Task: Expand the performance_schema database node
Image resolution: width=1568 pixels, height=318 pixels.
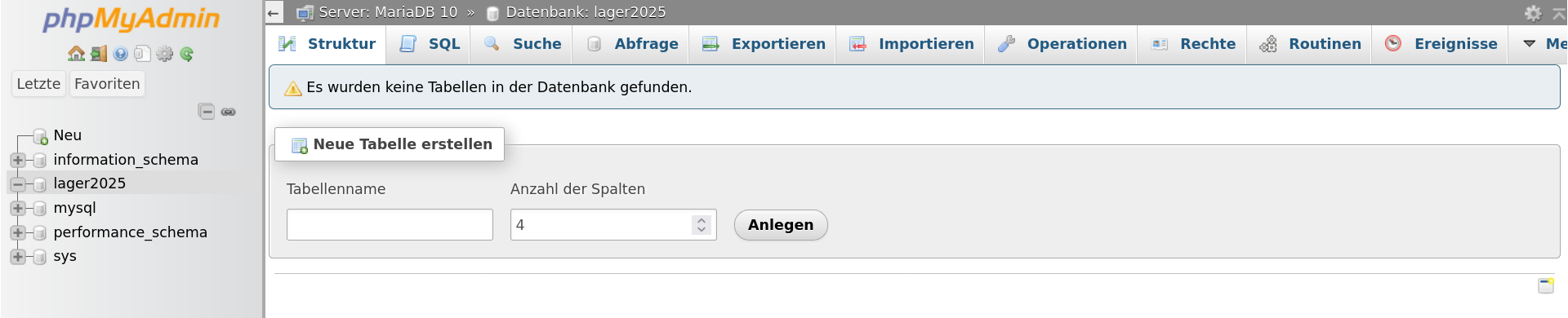Action: (18, 232)
